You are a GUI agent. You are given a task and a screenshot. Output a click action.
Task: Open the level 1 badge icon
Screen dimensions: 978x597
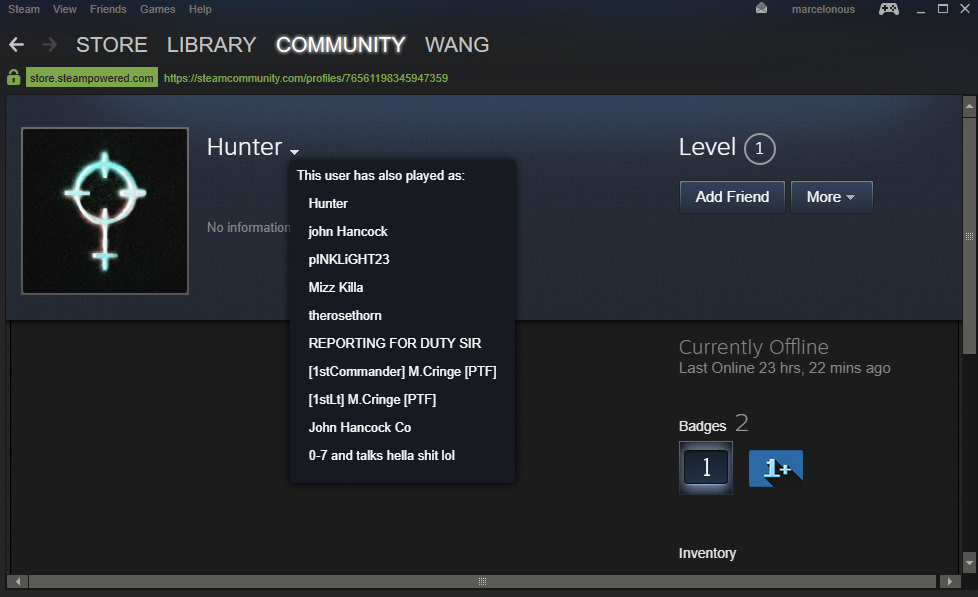point(705,468)
